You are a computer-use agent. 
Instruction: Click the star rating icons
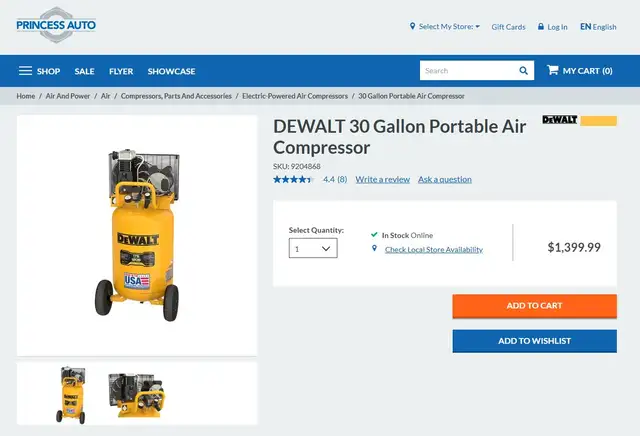click(293, 179)
